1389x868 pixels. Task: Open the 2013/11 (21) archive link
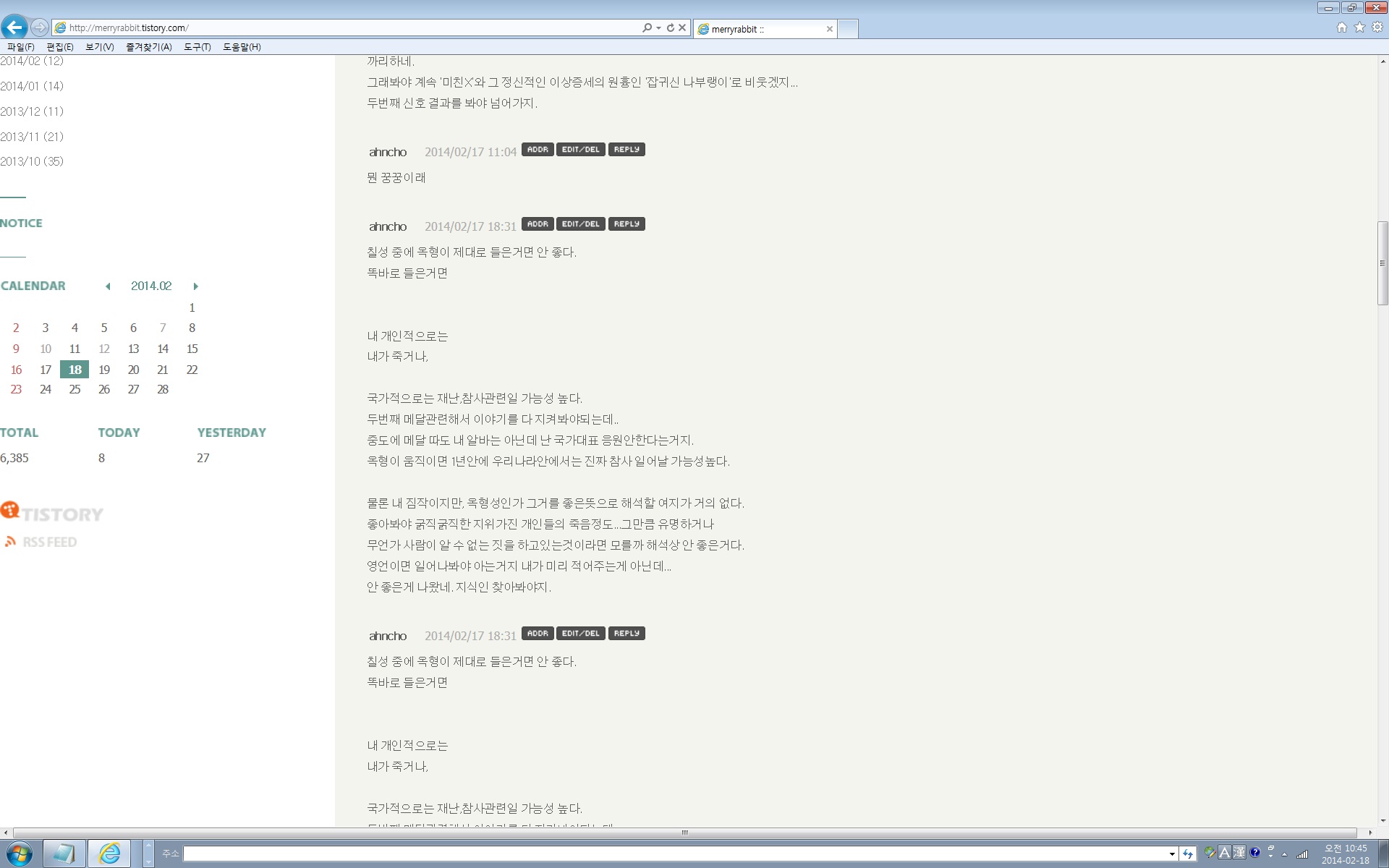tap(32, 137)
